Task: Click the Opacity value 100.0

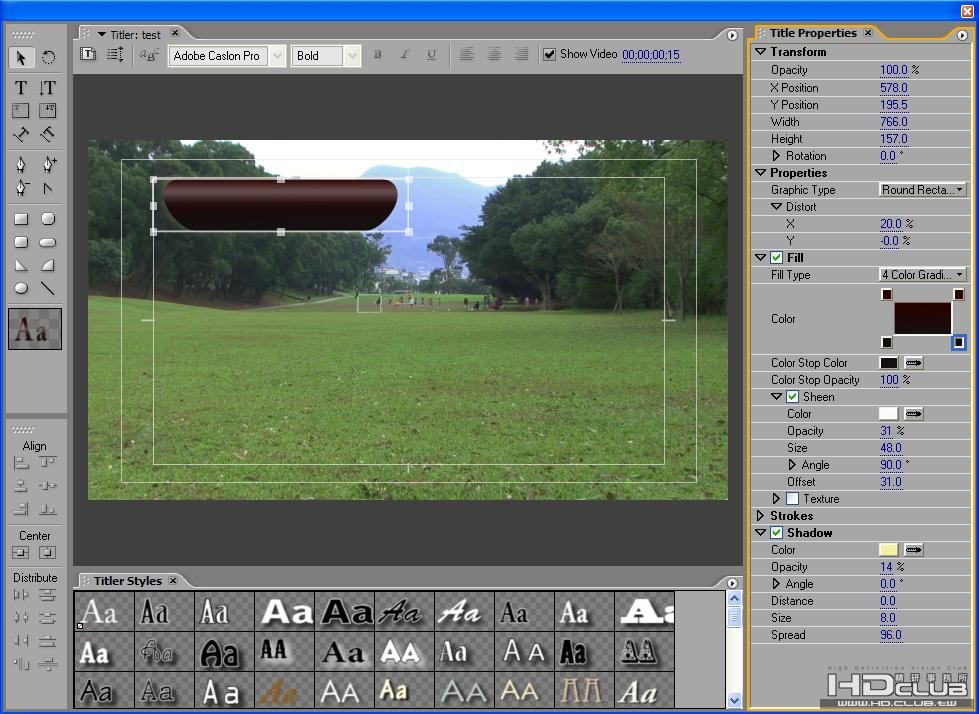Action: (893, 70)
